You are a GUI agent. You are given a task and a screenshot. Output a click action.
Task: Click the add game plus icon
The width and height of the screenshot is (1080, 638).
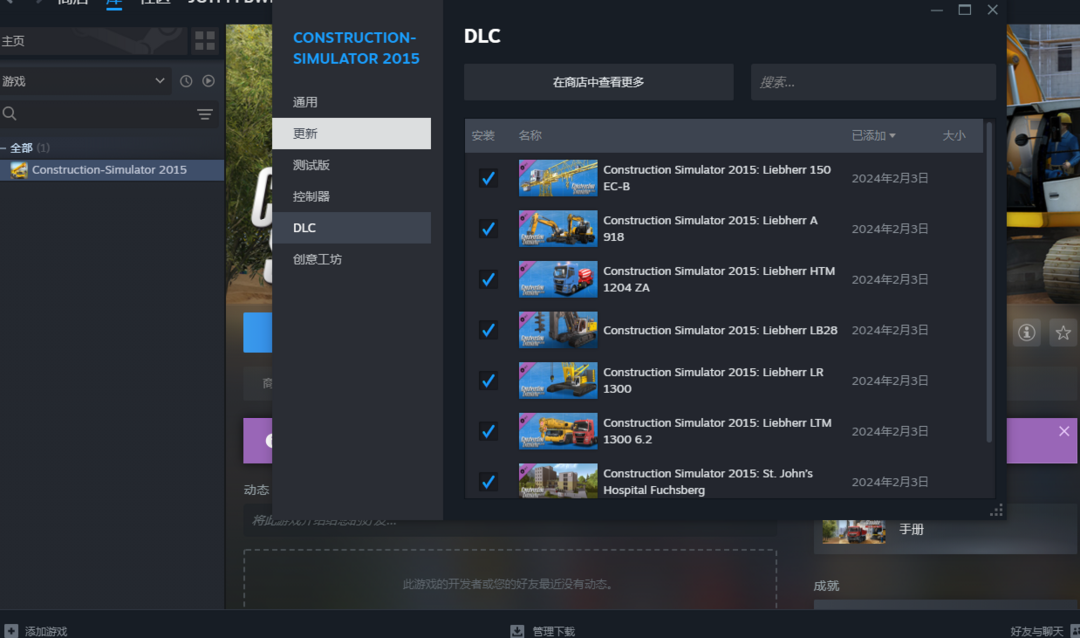click(11, 631)
